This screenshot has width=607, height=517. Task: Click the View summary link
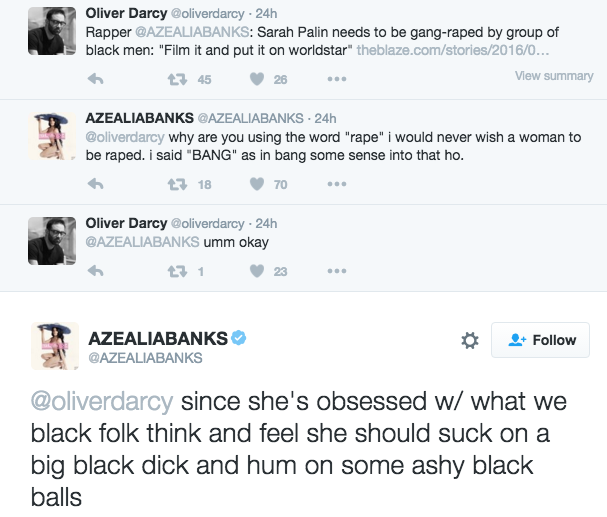coord(553,76)
